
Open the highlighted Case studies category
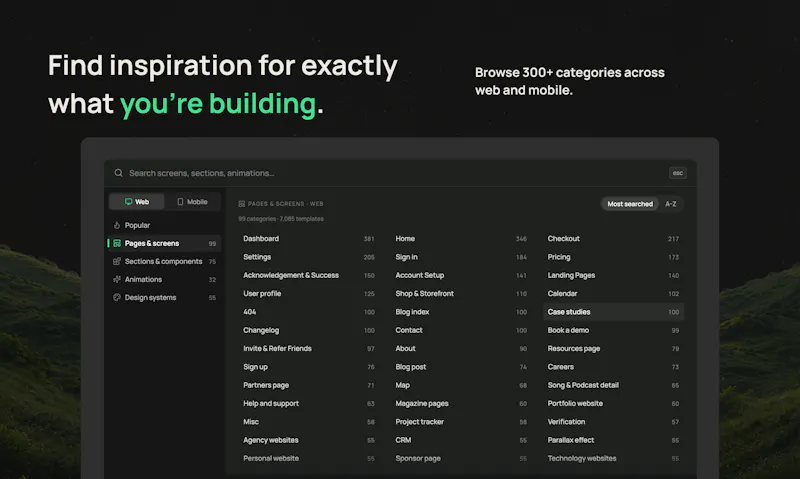click(613, 312)
